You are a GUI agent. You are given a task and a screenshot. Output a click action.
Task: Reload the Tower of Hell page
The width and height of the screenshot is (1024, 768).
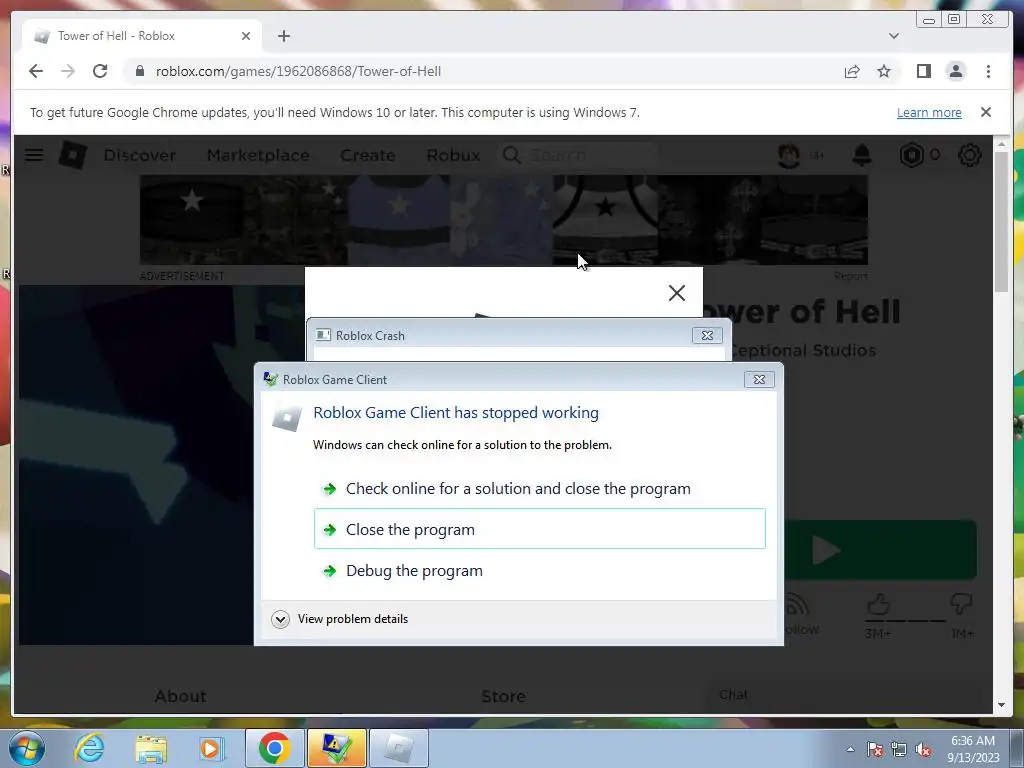click(x=100, y=71)
